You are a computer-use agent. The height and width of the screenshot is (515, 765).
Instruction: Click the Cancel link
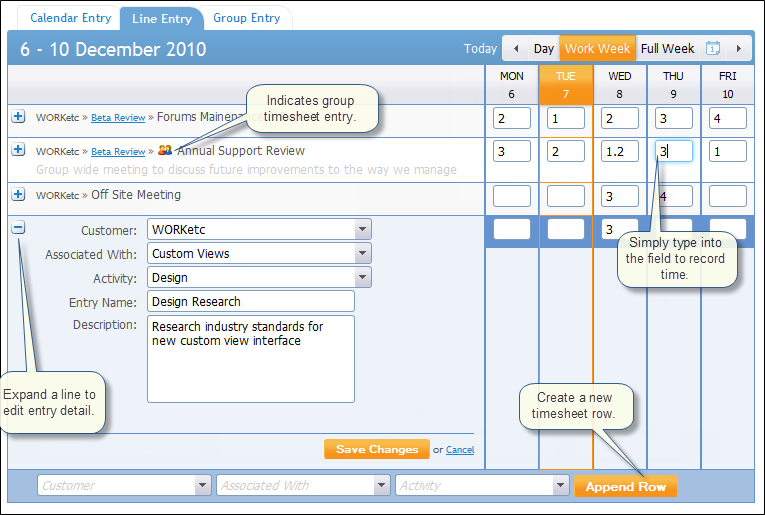coord(460,450)
